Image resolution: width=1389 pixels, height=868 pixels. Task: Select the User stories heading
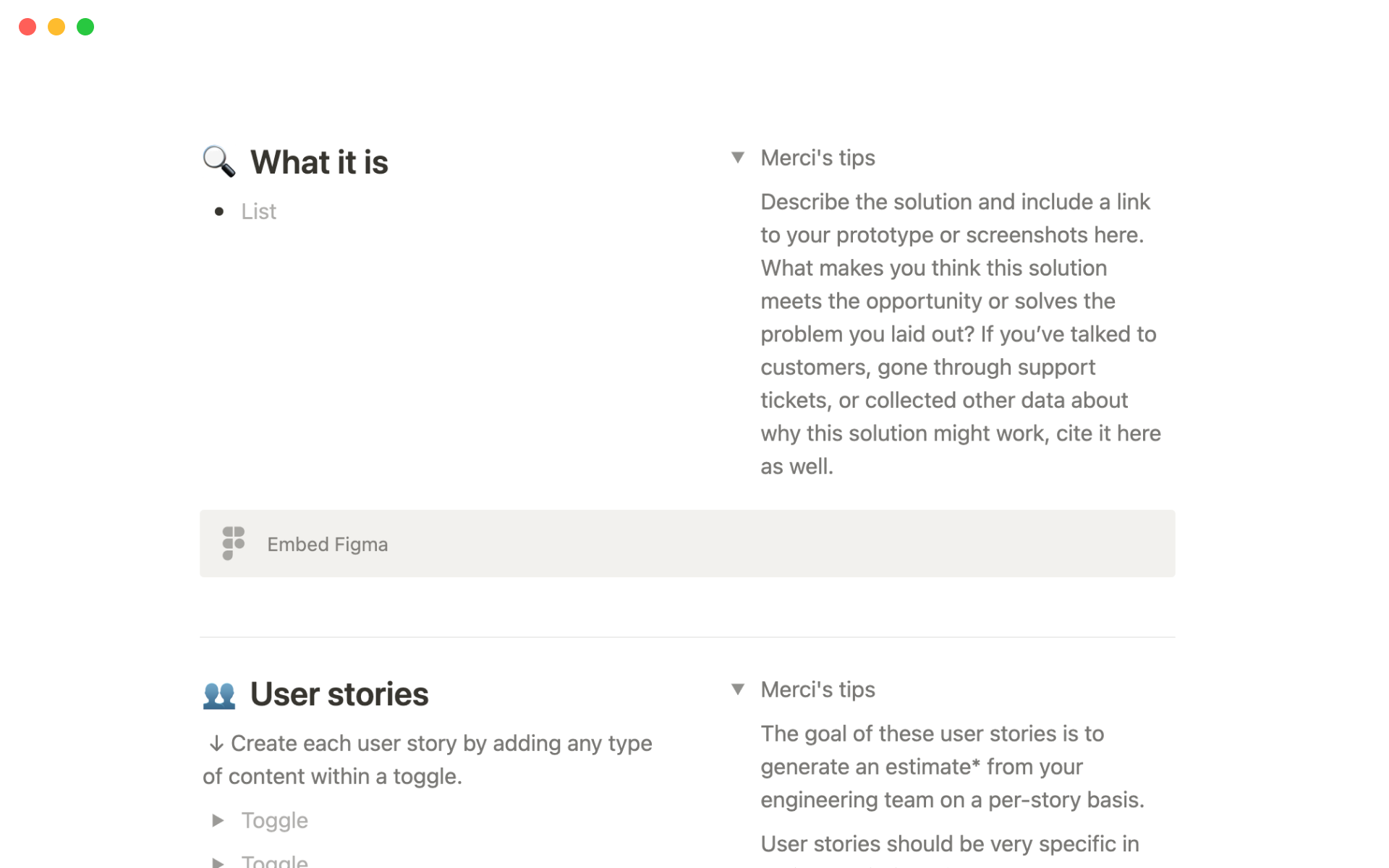(x=339, y=694)
